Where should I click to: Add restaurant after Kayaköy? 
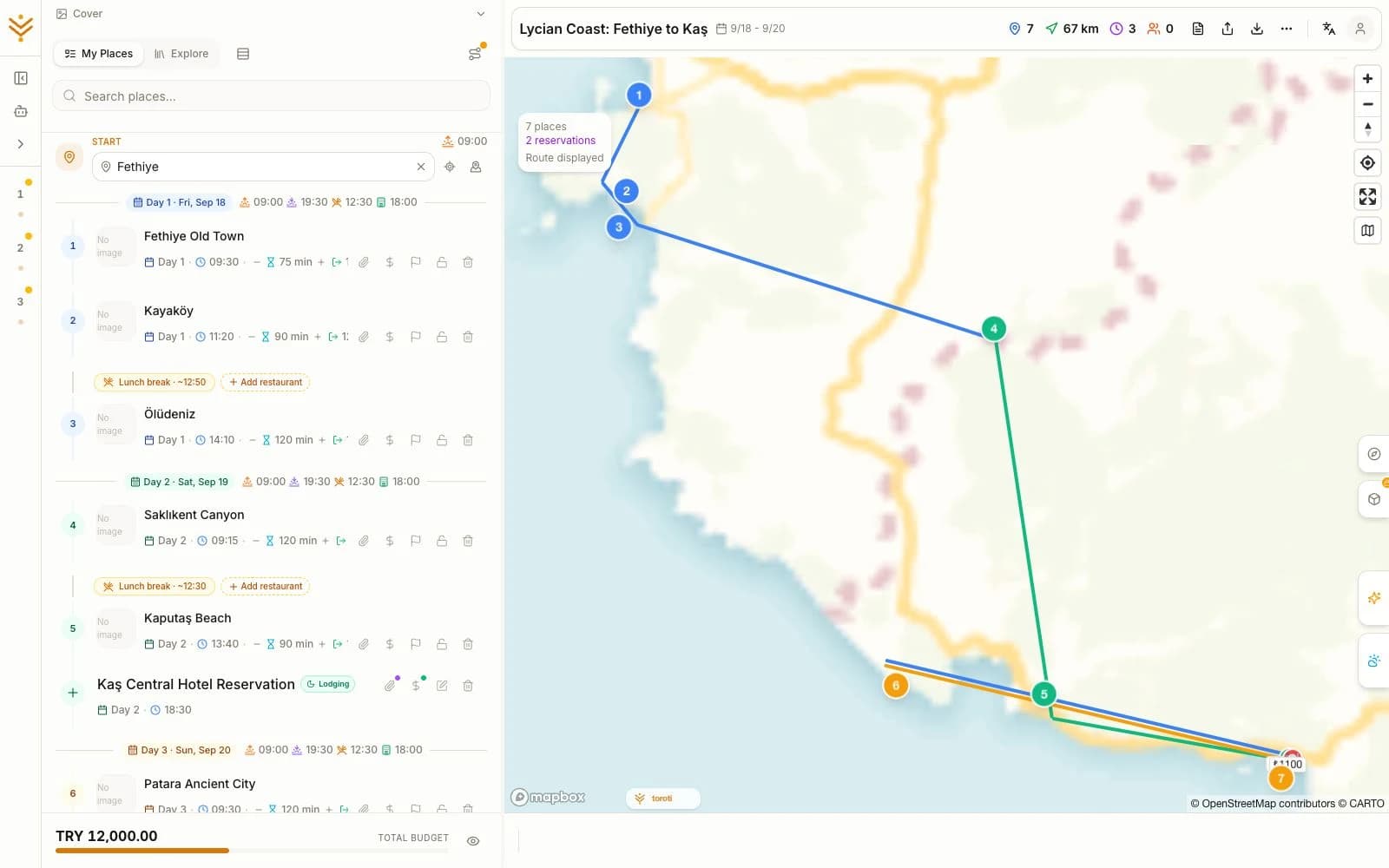266,382
